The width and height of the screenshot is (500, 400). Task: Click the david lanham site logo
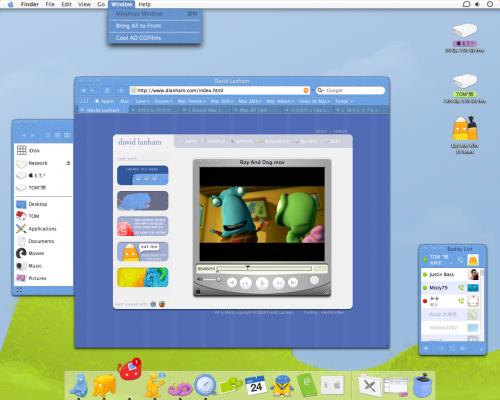140,142
